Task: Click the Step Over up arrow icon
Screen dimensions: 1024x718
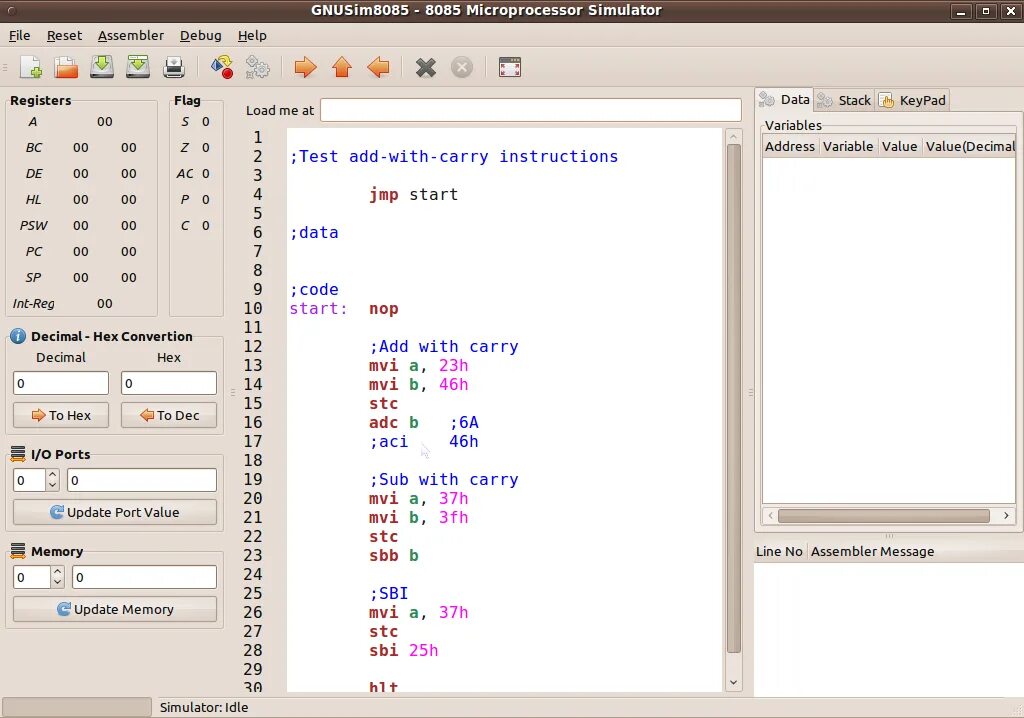Action: point(342,67)
